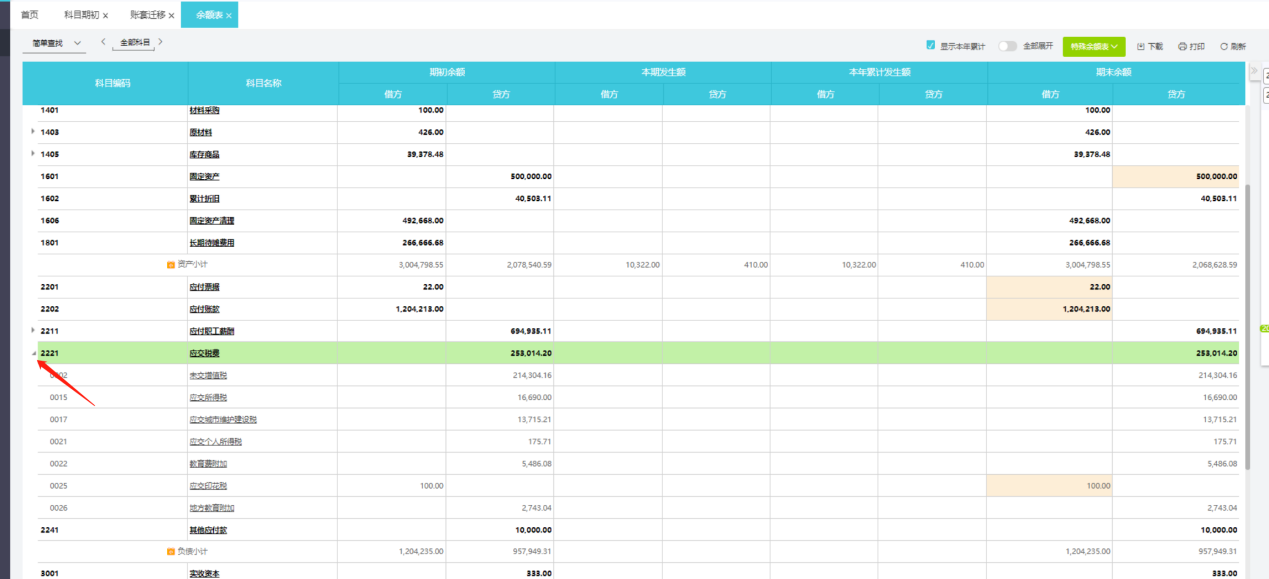This screenshot has height=579, width=1269.
Task: Open the 应交城市维护建设税 sub-account link
Action: point(223,419)
